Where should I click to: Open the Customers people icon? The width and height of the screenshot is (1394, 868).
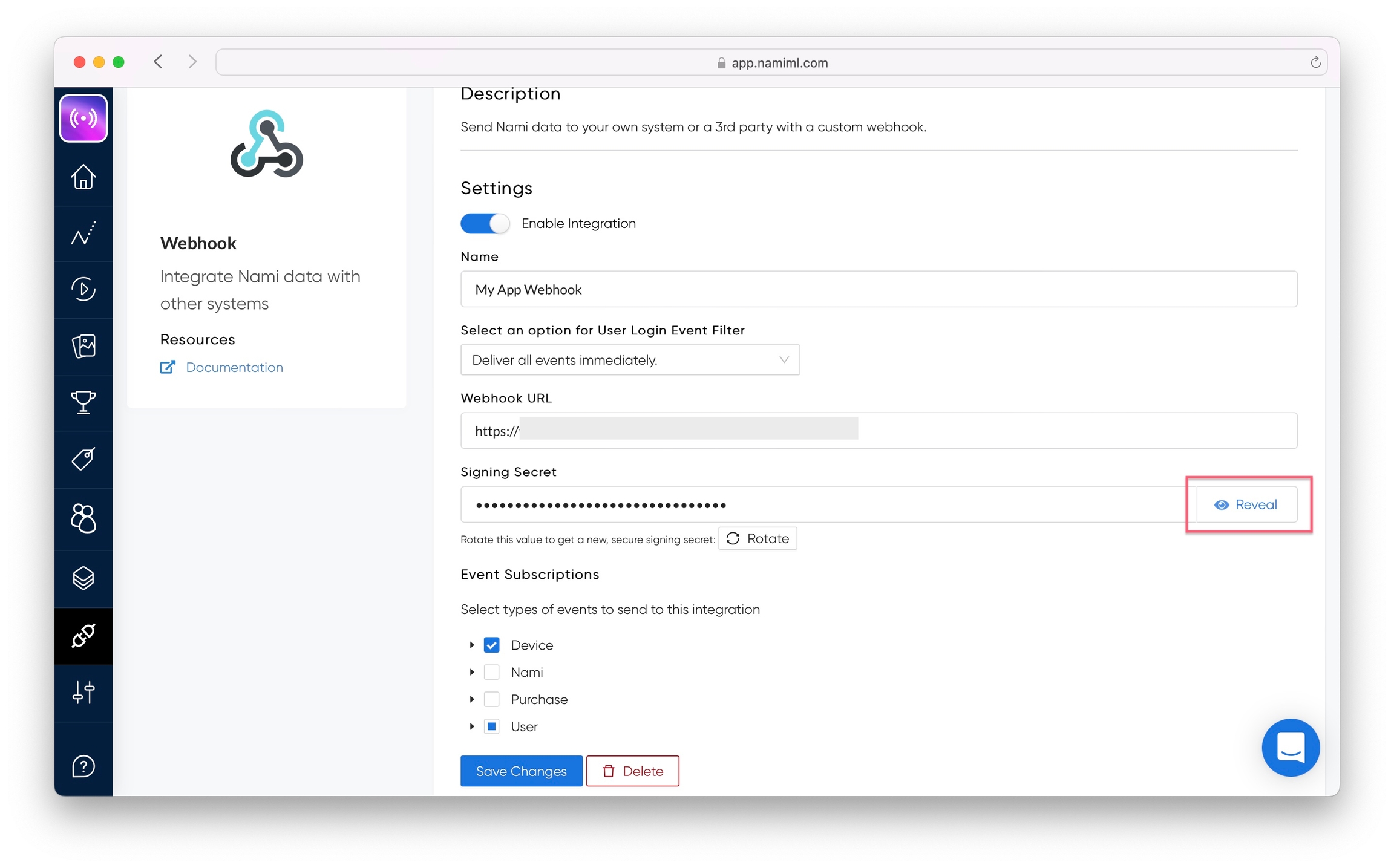[83, 518]
